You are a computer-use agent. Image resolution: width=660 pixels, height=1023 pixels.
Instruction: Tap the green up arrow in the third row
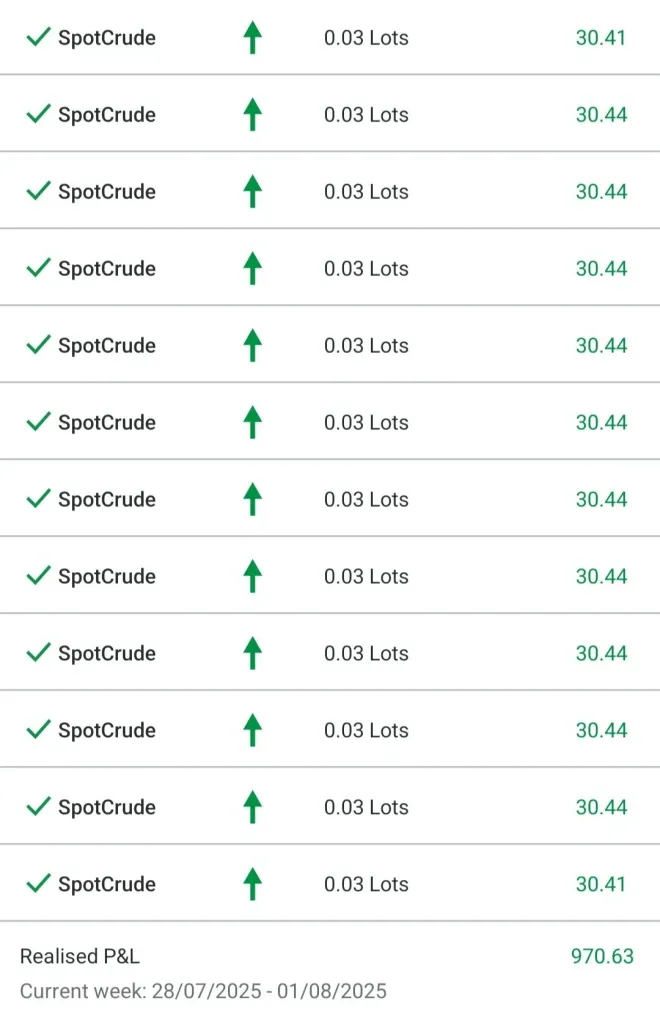point(253,192)
